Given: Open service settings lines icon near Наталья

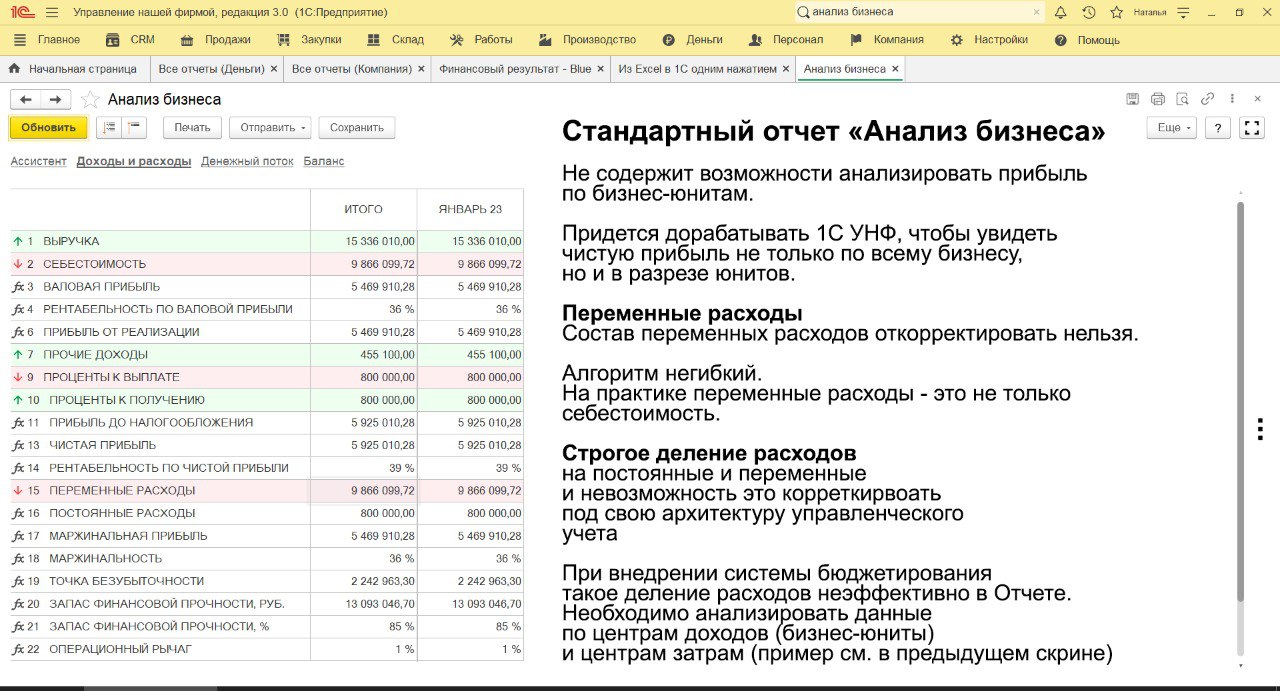Looking at the screenshot, I should (x=1184, y=12).
